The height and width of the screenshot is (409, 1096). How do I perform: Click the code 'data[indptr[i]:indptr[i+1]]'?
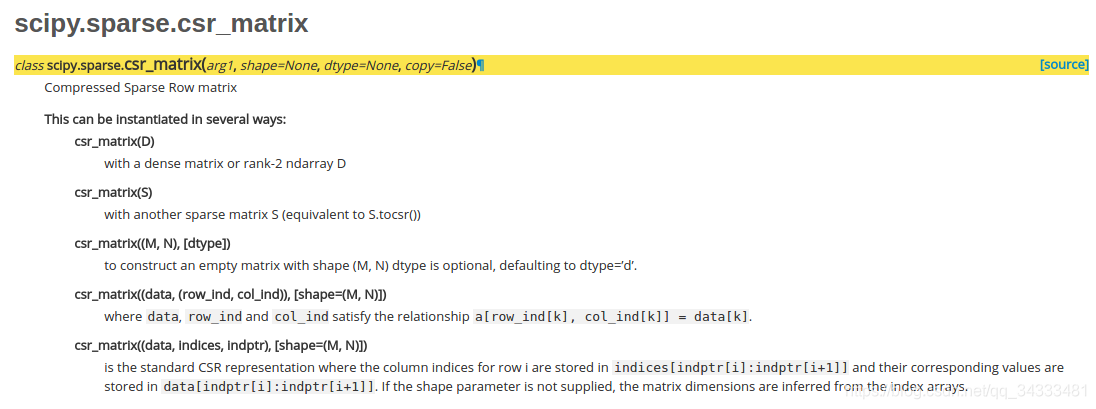268,387
